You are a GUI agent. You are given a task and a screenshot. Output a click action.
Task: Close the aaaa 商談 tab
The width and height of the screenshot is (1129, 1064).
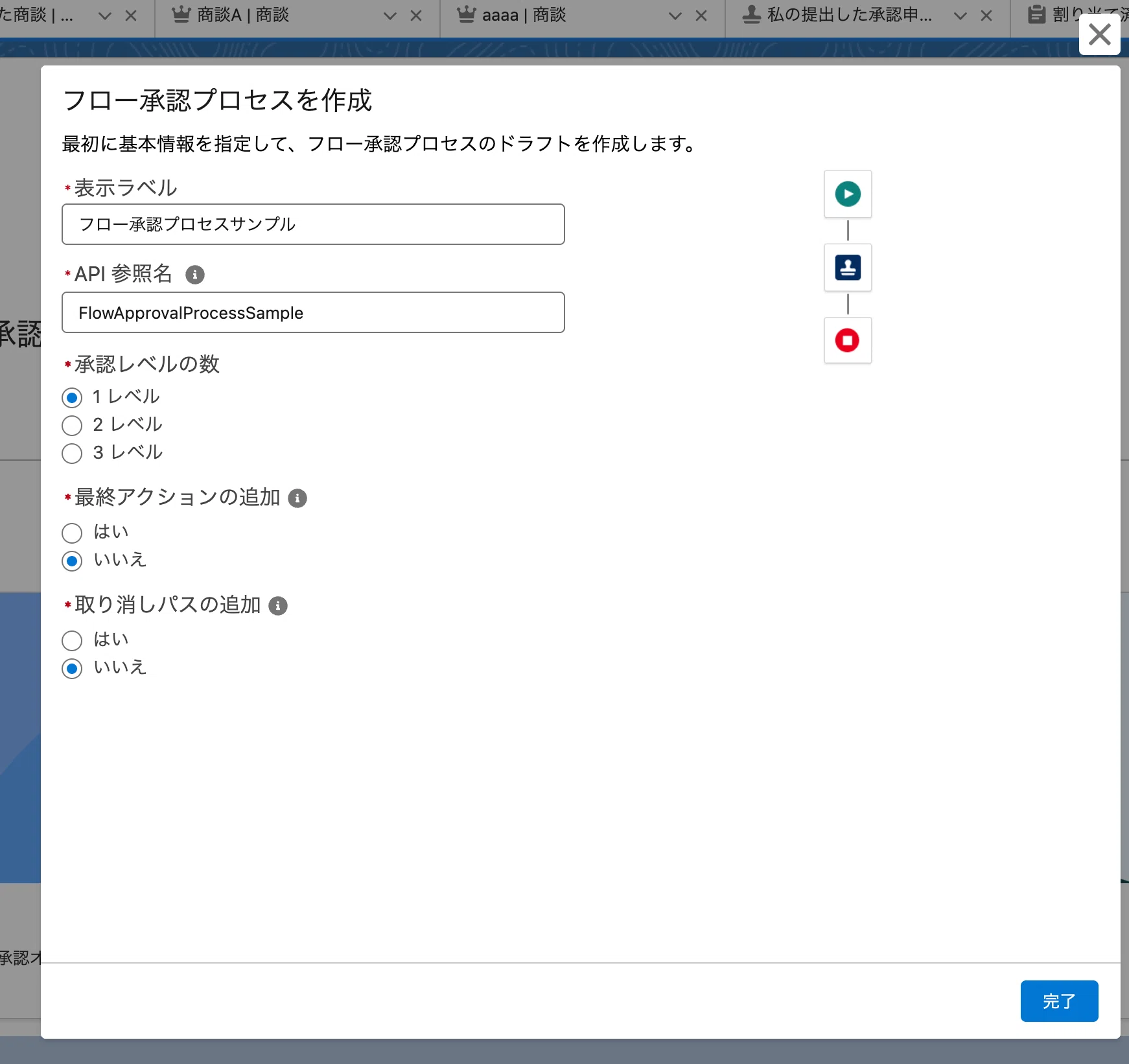tap(701, 16)
